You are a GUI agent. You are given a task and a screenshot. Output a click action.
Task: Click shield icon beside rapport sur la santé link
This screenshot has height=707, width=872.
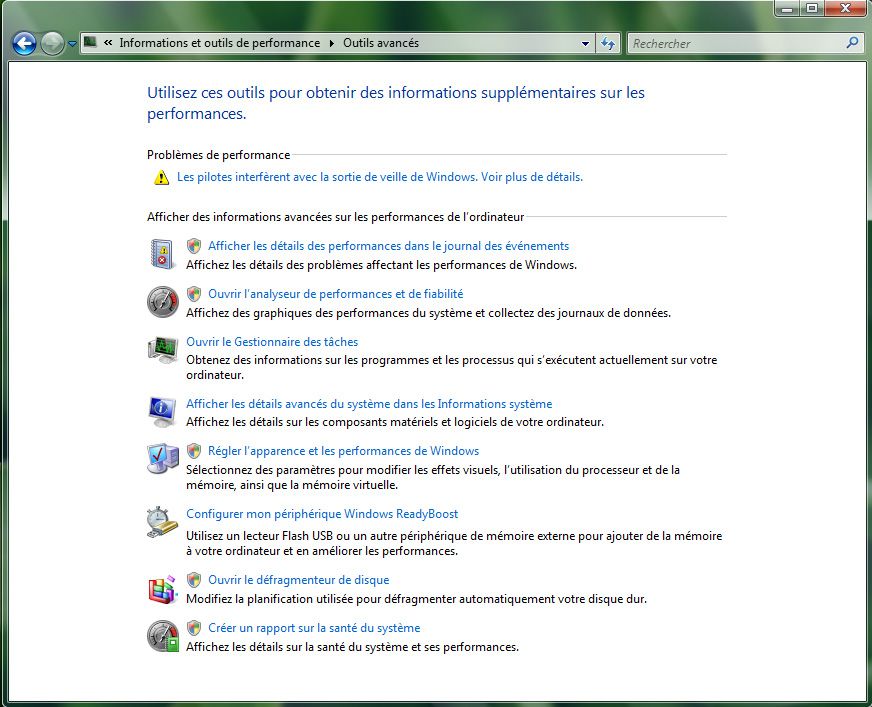(x=194, y=627)
